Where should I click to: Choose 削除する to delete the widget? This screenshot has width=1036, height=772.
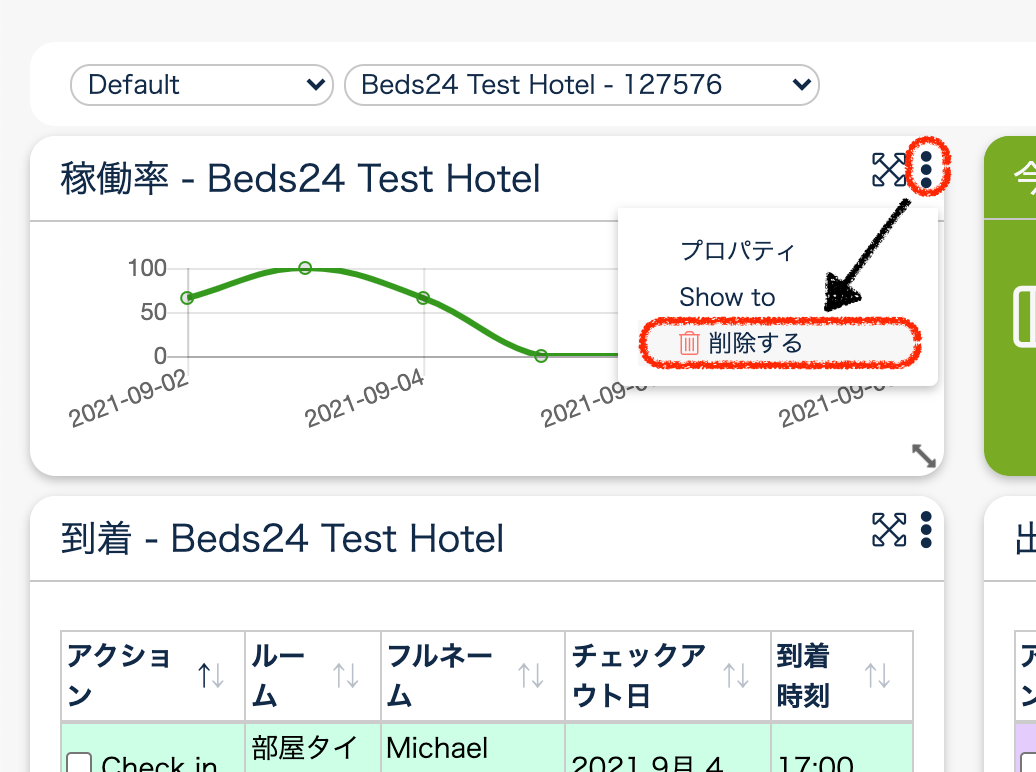pyautogui.click(x=755, y=343)
